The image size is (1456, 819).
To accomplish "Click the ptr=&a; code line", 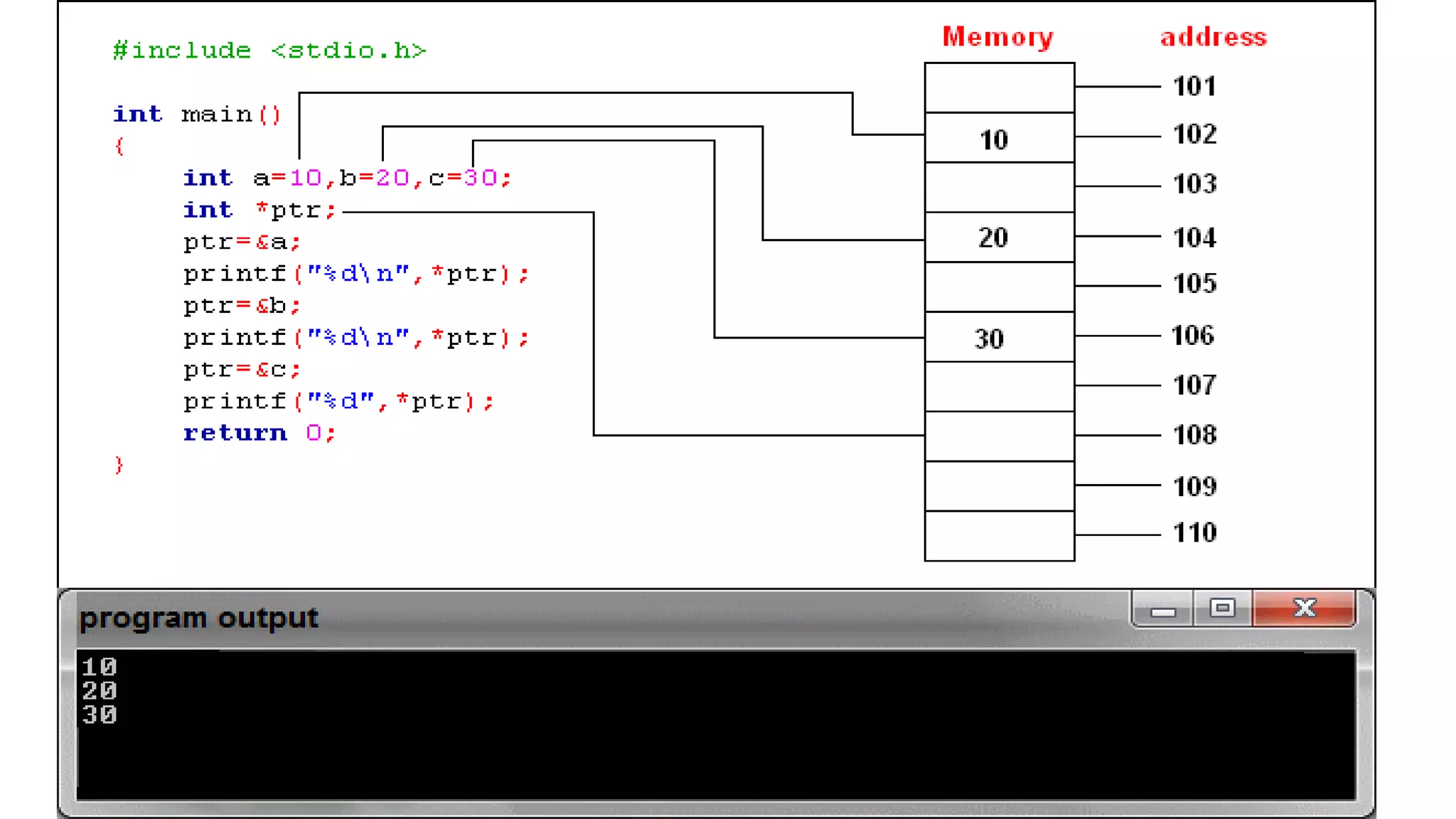I will click(242, 242).
